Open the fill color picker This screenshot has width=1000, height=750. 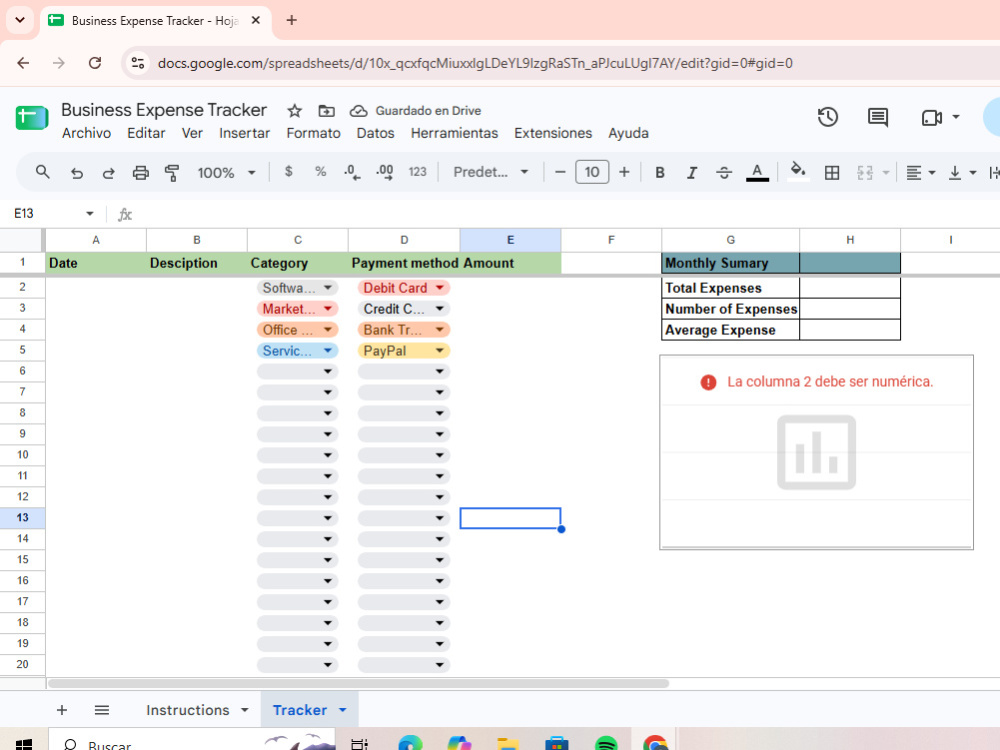[x=798, y=171]
